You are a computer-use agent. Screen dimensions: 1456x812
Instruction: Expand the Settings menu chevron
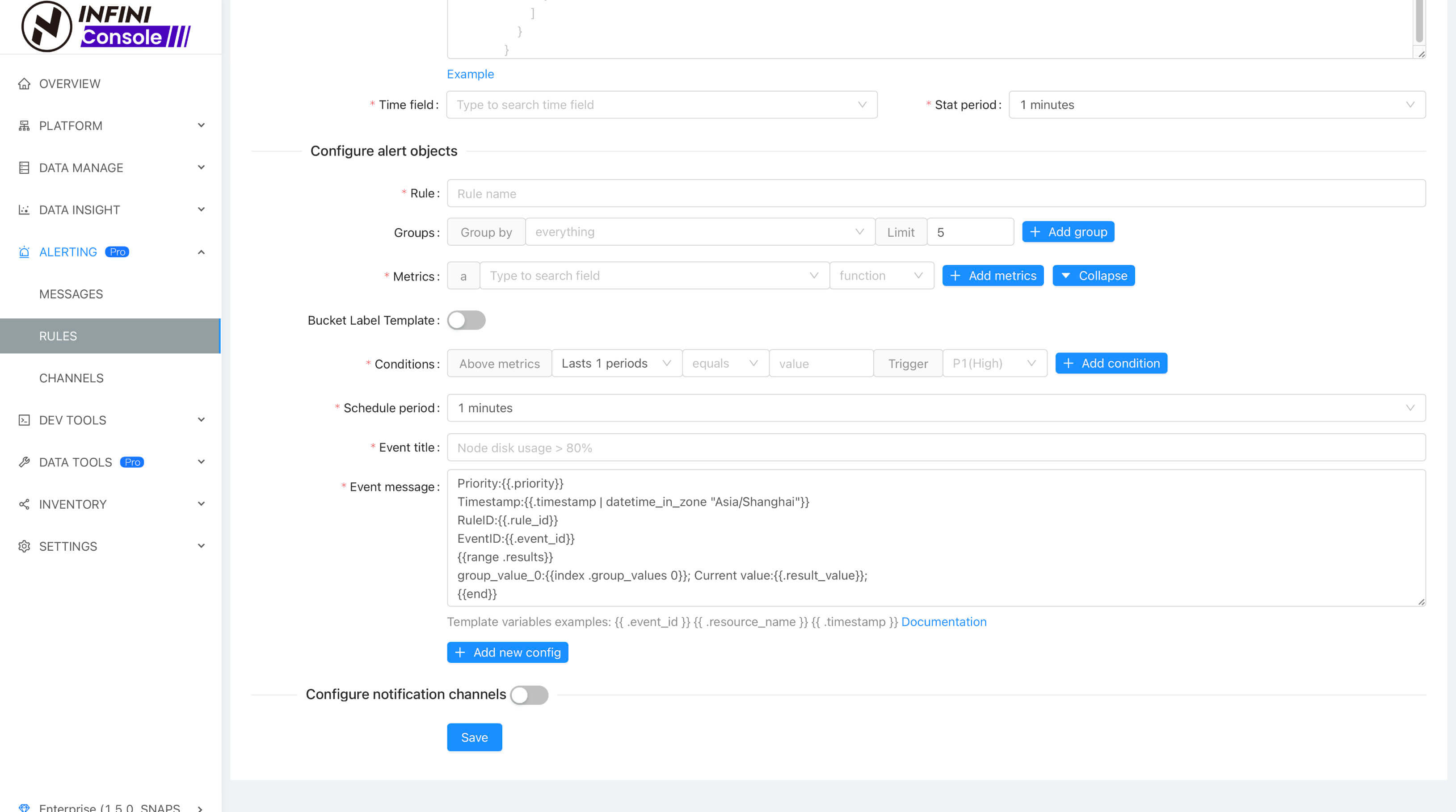201,546
